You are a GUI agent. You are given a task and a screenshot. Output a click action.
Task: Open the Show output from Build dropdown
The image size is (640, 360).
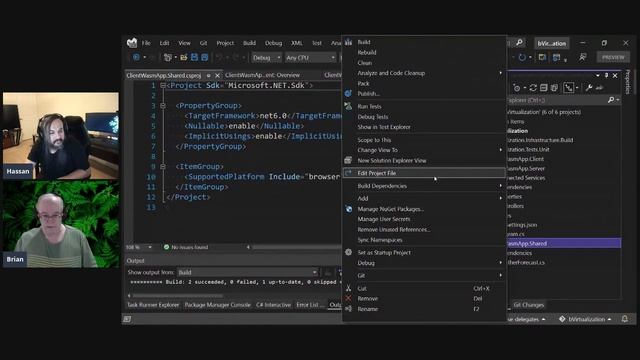(247, 272)
